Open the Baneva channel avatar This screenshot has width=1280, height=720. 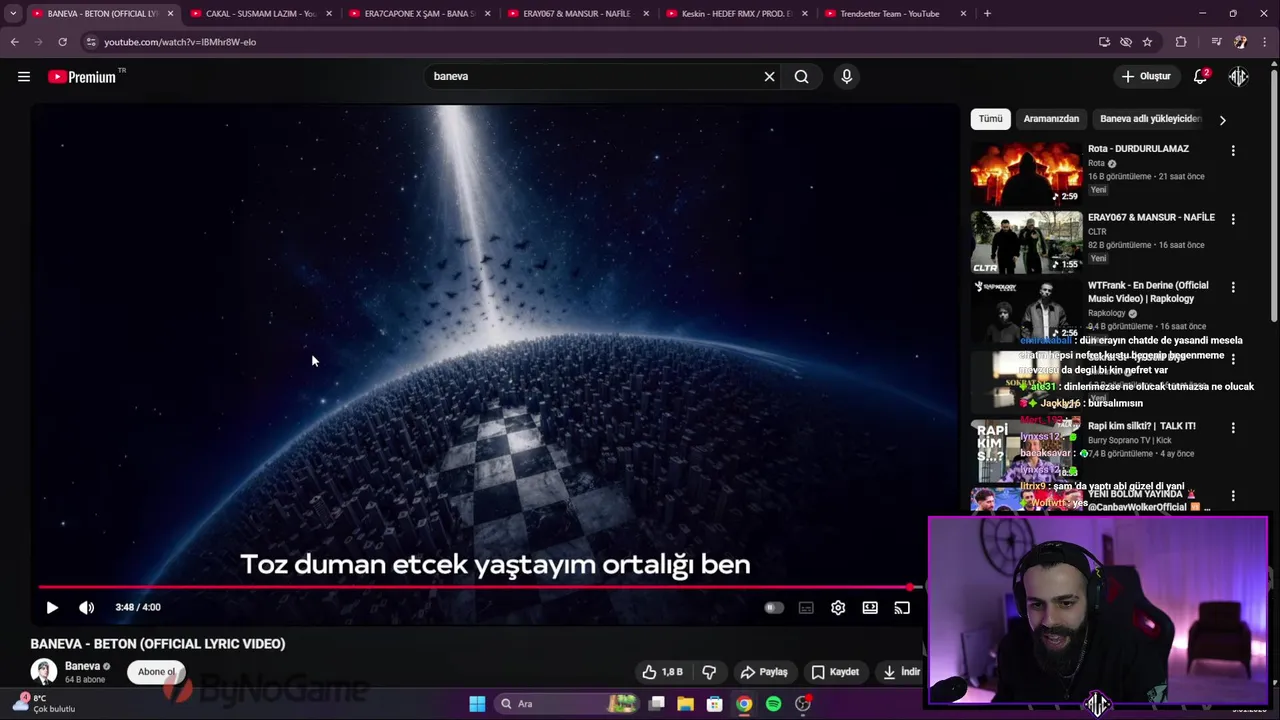(x=44, y=672)
